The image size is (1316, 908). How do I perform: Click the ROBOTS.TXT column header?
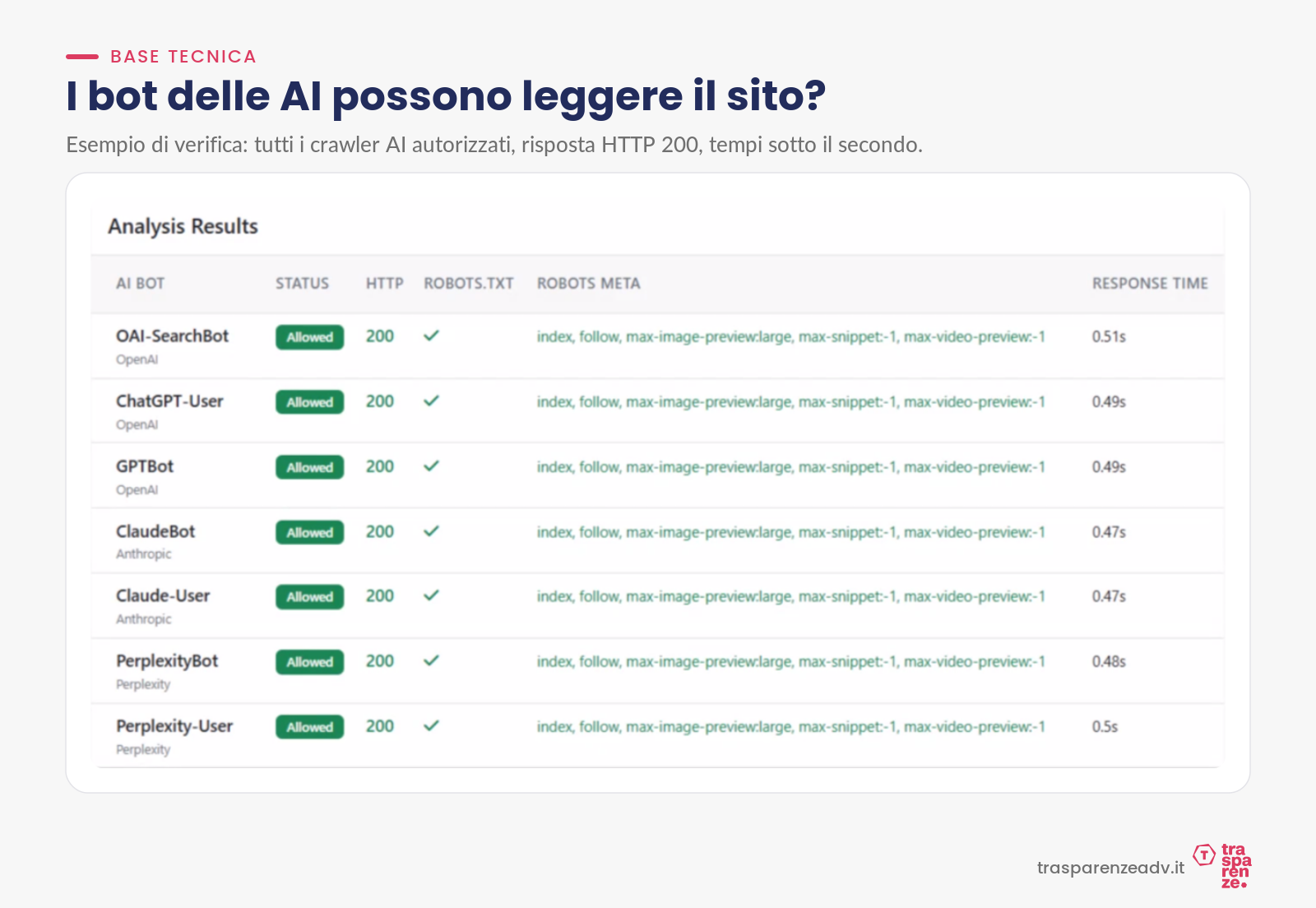469,283
